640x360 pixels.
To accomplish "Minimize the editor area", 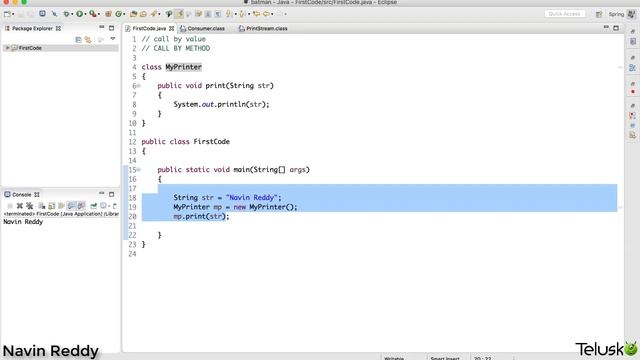I will coord(606,27).
